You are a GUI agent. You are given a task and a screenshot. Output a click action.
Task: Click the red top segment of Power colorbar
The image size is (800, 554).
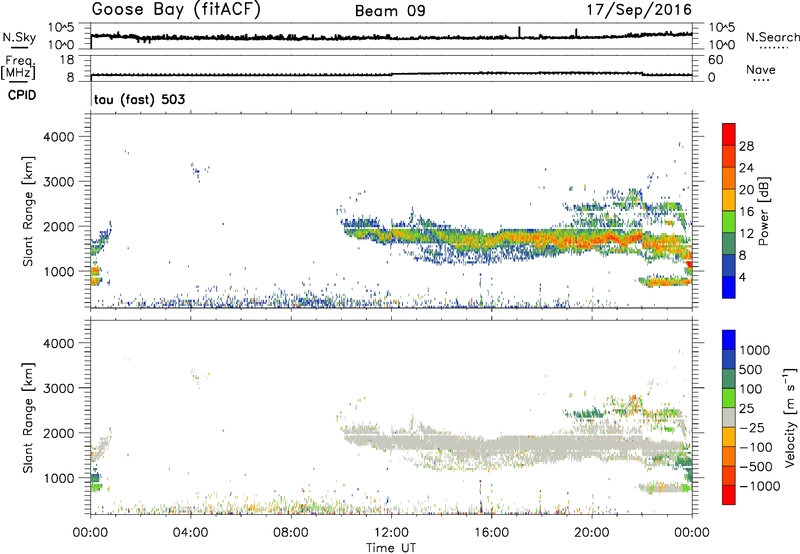coord(729,134)
